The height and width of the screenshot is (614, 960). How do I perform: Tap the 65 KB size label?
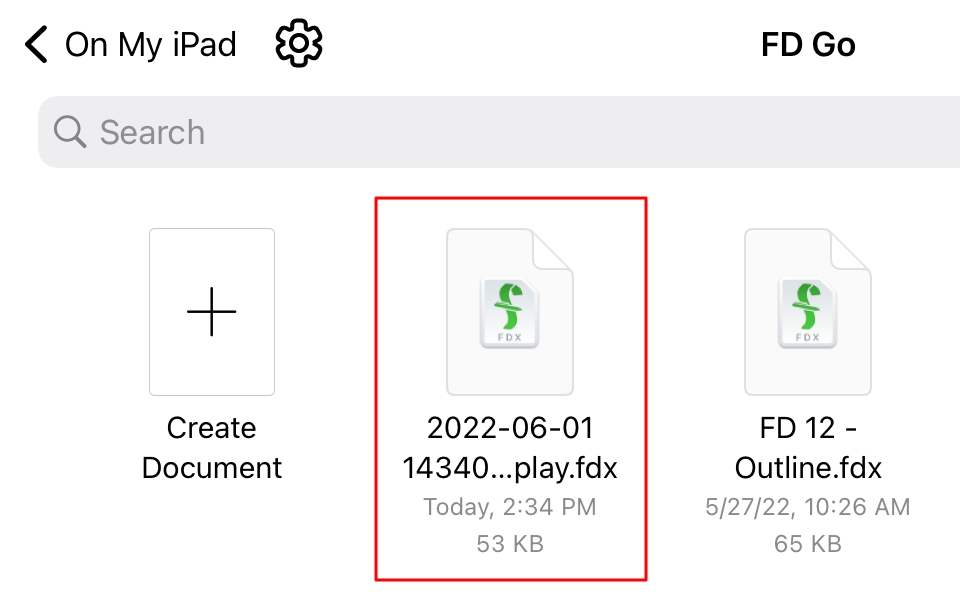[807, 543]
